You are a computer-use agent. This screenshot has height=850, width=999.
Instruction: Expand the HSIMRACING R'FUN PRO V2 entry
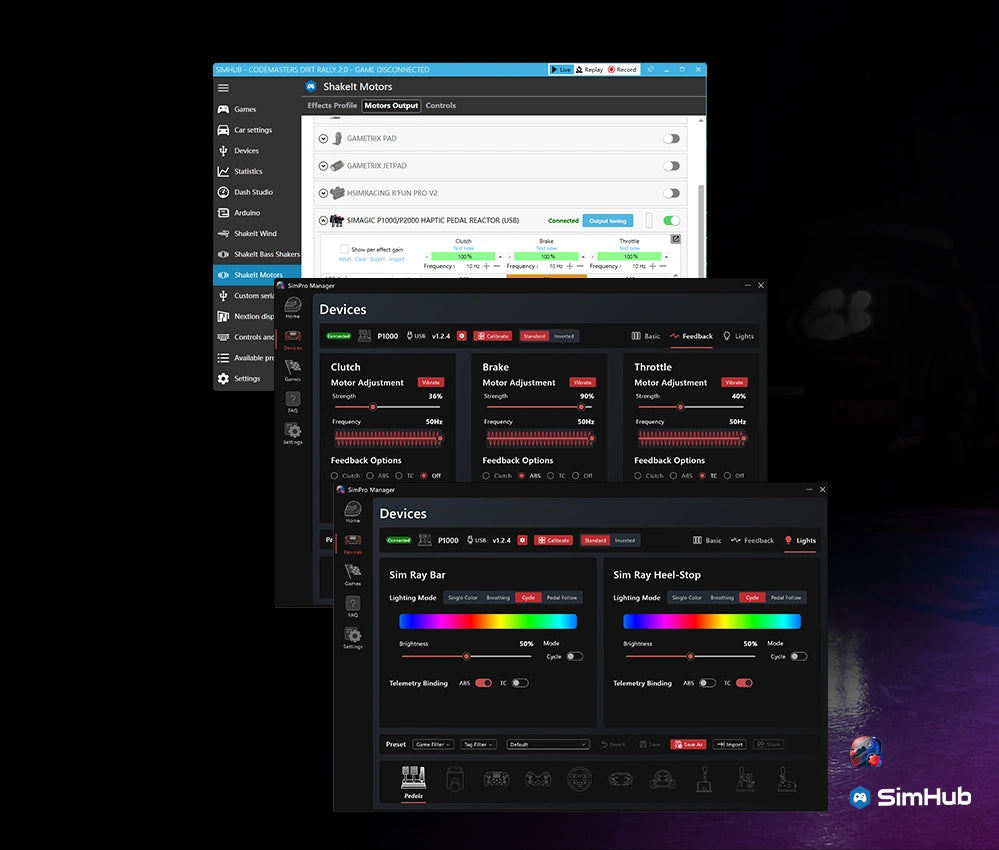click(x=323, y=192)
